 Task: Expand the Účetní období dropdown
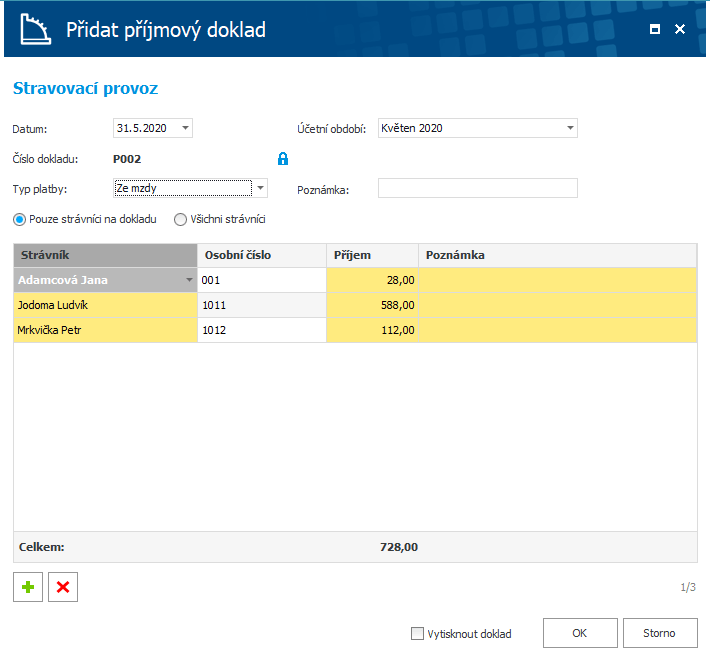pyautogui.click(x=570, y=128)
